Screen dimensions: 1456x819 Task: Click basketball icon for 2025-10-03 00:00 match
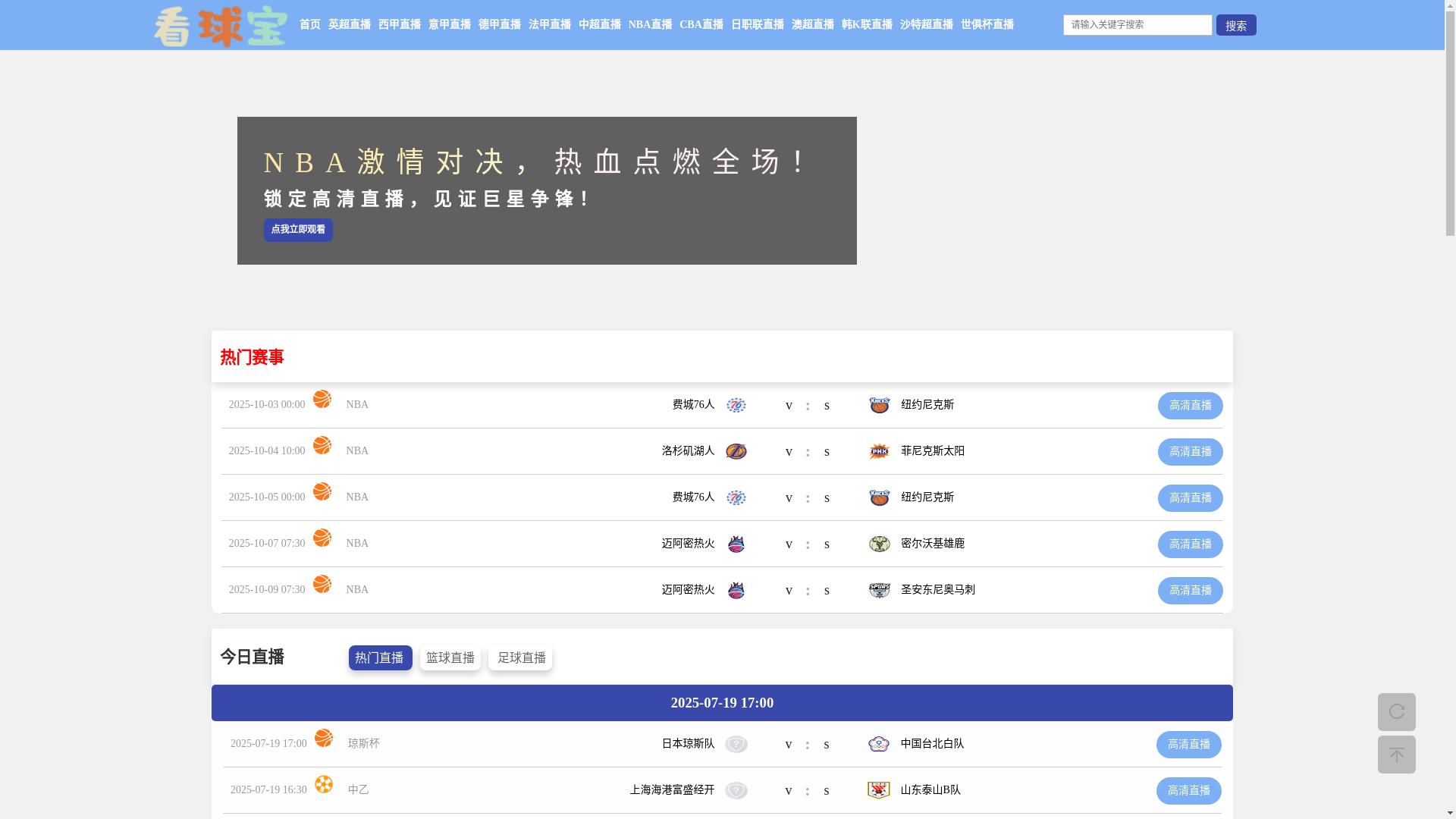(x=322, y=399)
